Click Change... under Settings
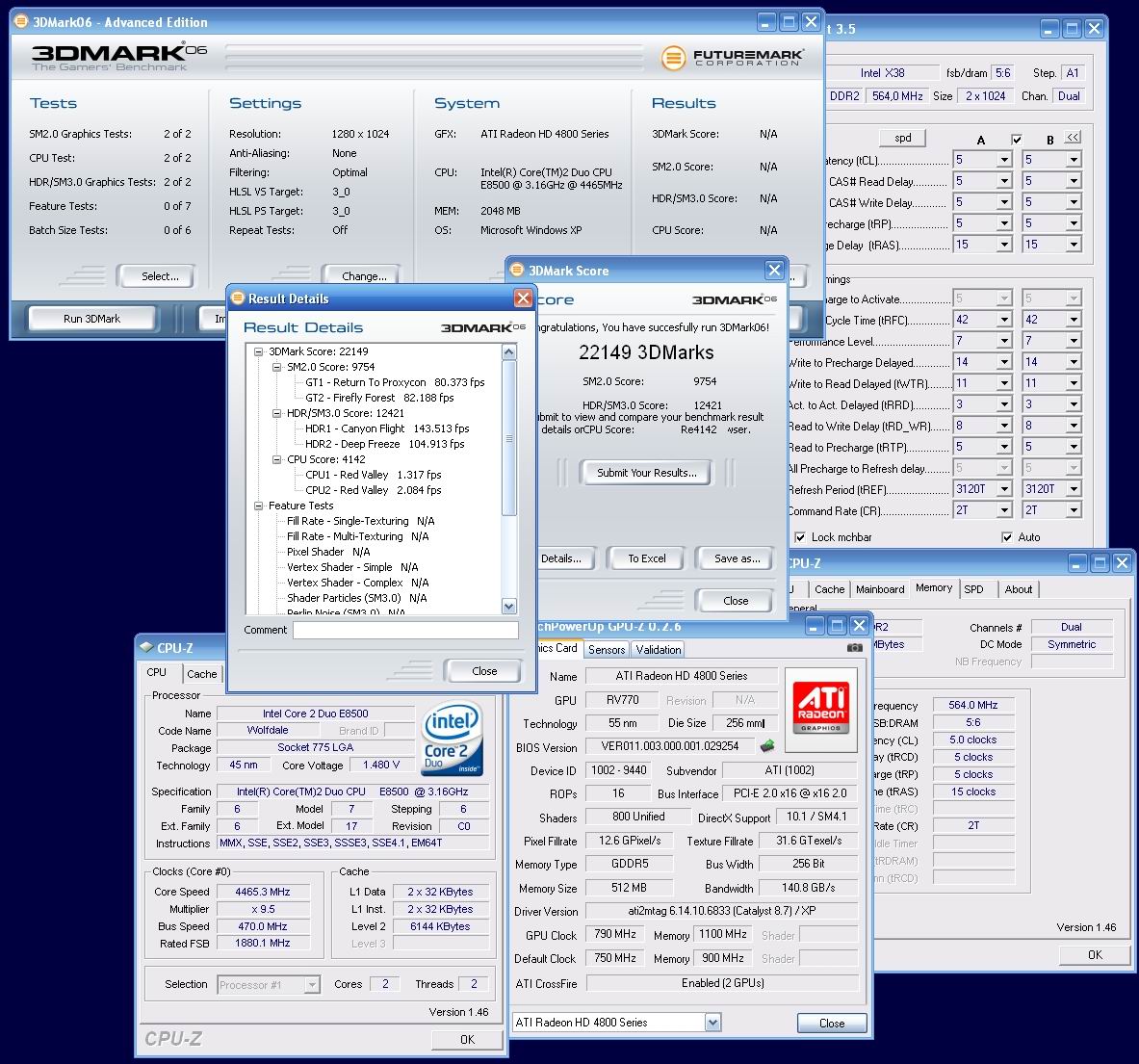1139x1064 pixels. pyautogui.click(x=364, y=276)
